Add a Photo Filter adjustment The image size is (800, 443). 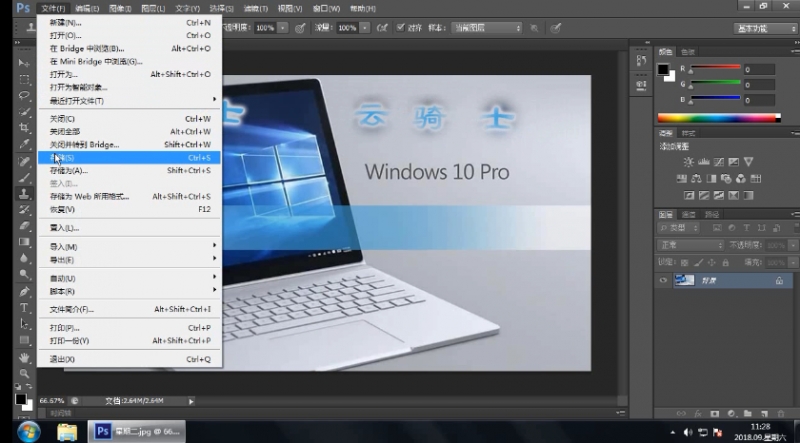tap(726, 179)
